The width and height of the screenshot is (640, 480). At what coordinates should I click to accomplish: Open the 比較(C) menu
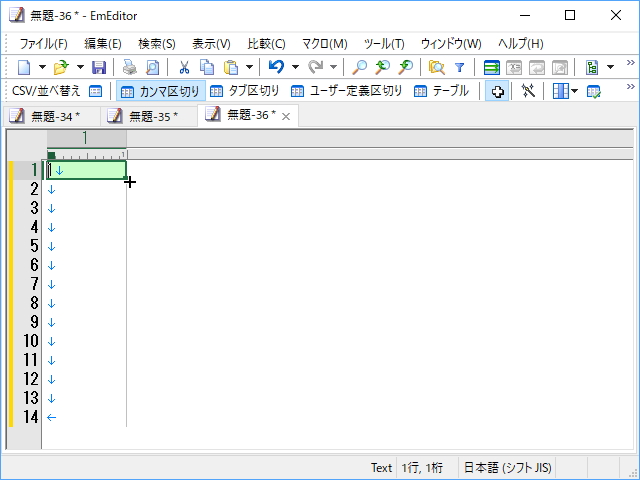pos(266,43)
